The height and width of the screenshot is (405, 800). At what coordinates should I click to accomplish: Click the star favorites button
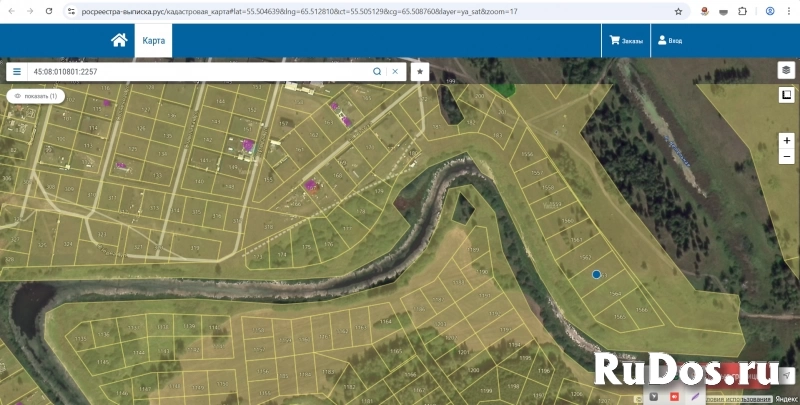click(x=420, y=72)
